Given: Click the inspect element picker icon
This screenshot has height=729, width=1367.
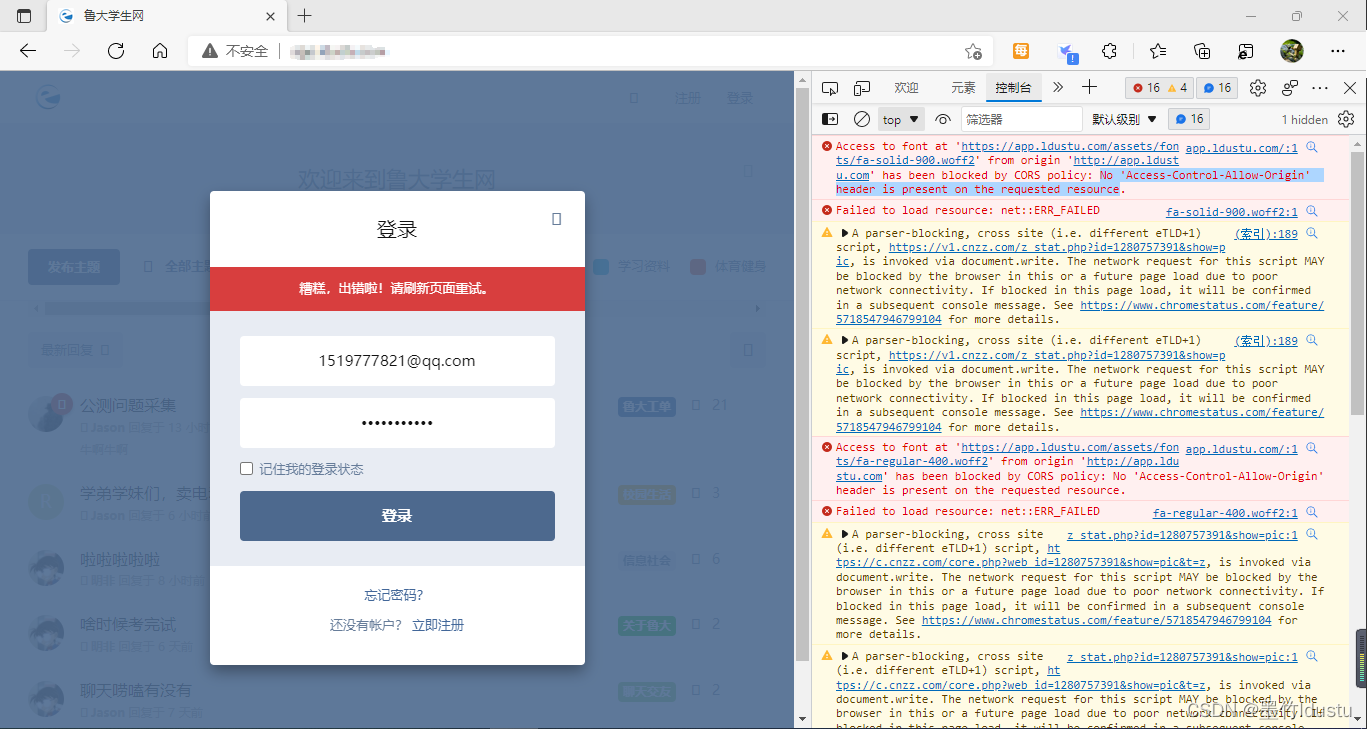Looking at the screenshot, I should 830,88.
